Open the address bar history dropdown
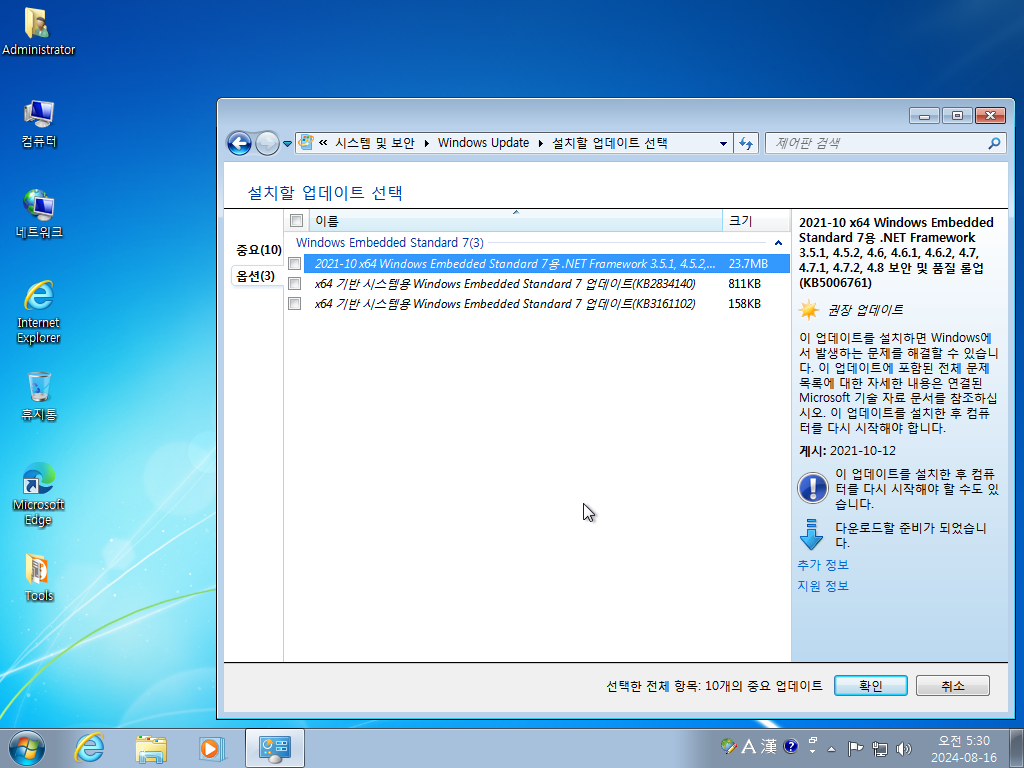The height and width of the screenshot is (768, 1024). point(723,143)
